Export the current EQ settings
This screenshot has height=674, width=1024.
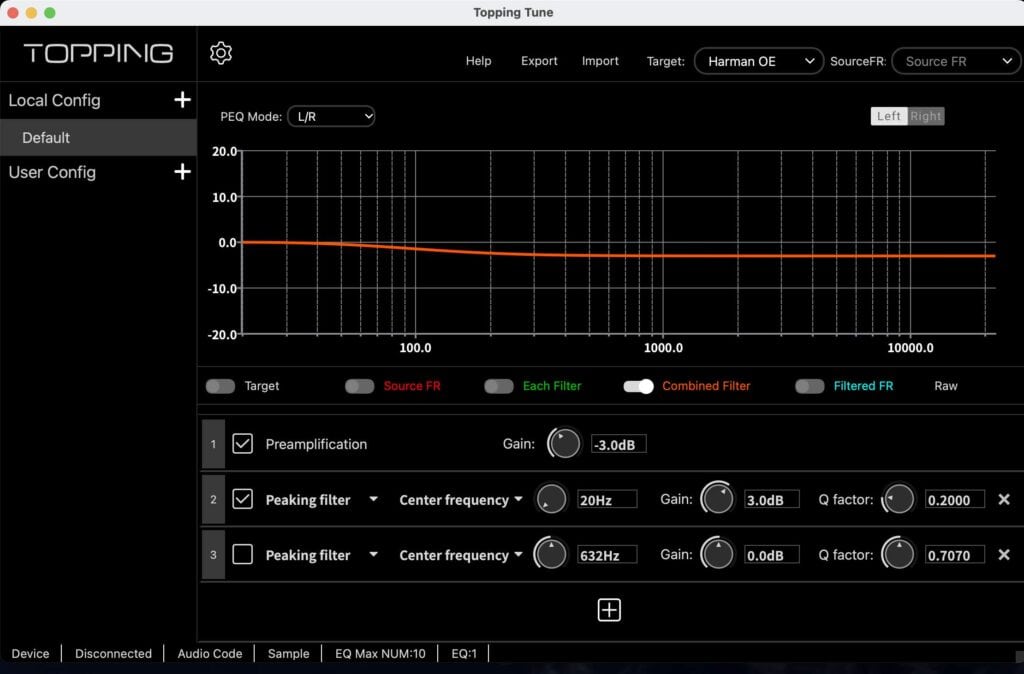pyautogui.click(x=539, y=60)
